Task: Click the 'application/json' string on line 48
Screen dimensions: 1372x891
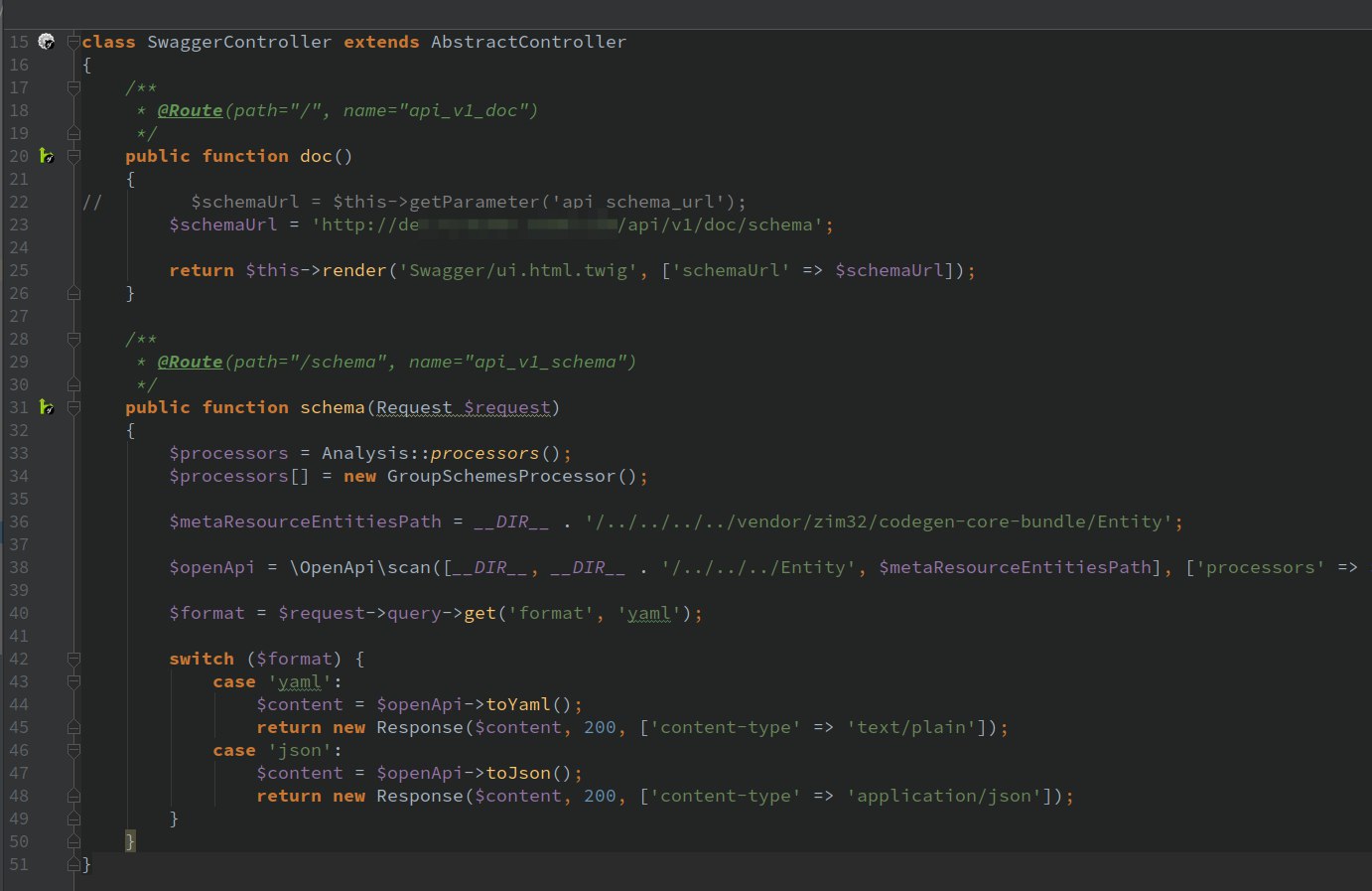Action: [944, 796]
